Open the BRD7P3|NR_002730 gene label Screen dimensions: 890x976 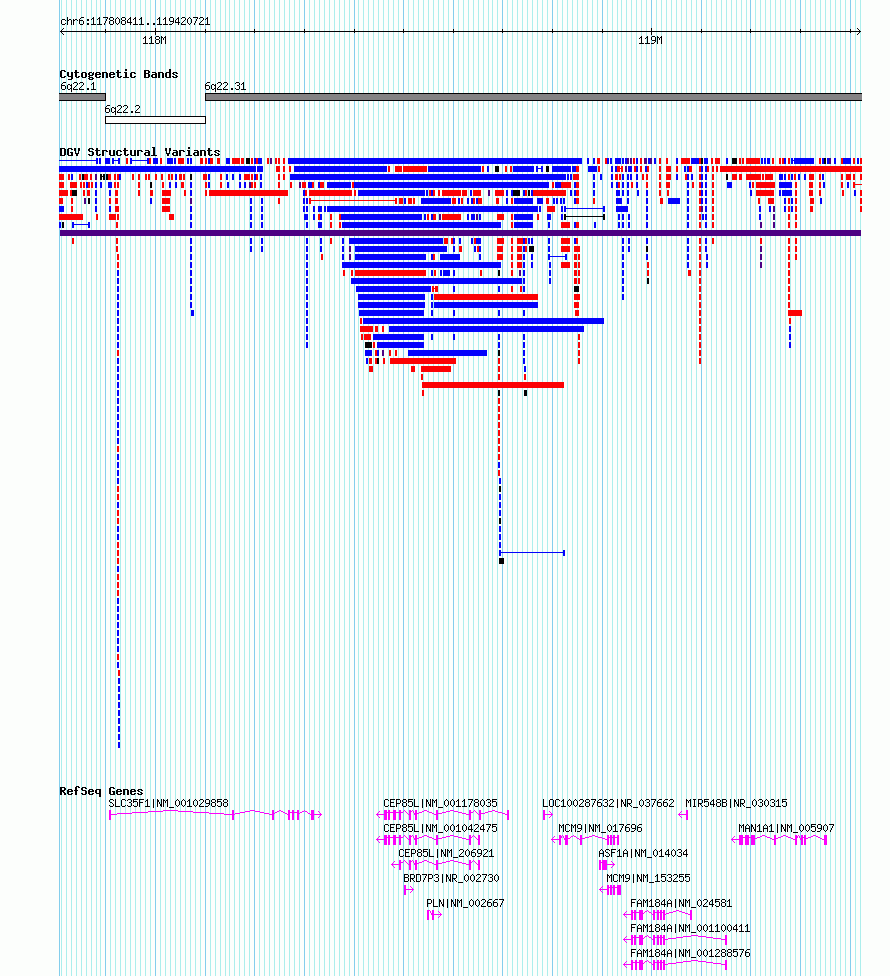[451, 878]
